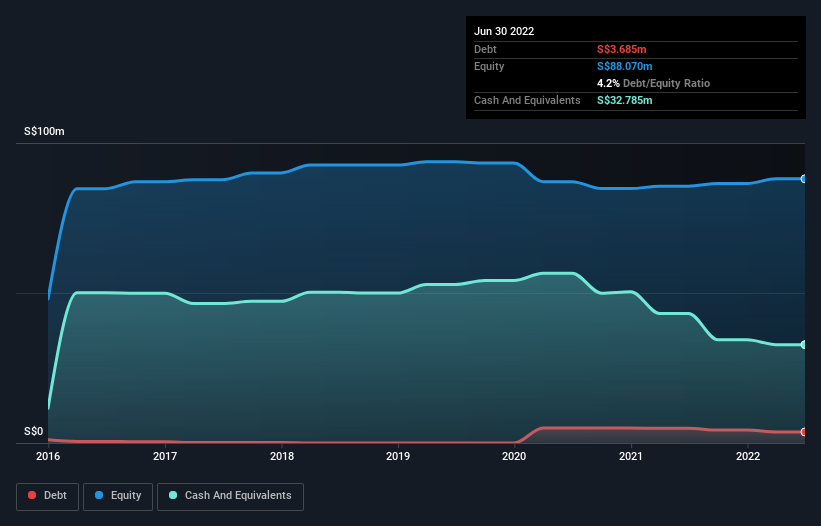Click the S$32.785m cash value
This screenshot has height=526, width=821.
625,100
